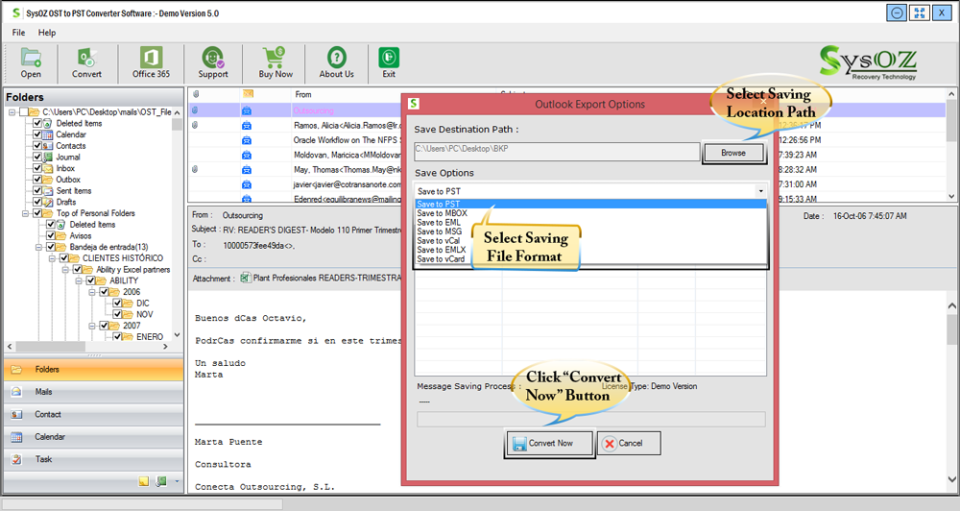The height and width of the screenshot is (511, 960).
Task: Toggle the Sent Items folder checkbox
Action: pyautogui.click(x=37, y=191)
